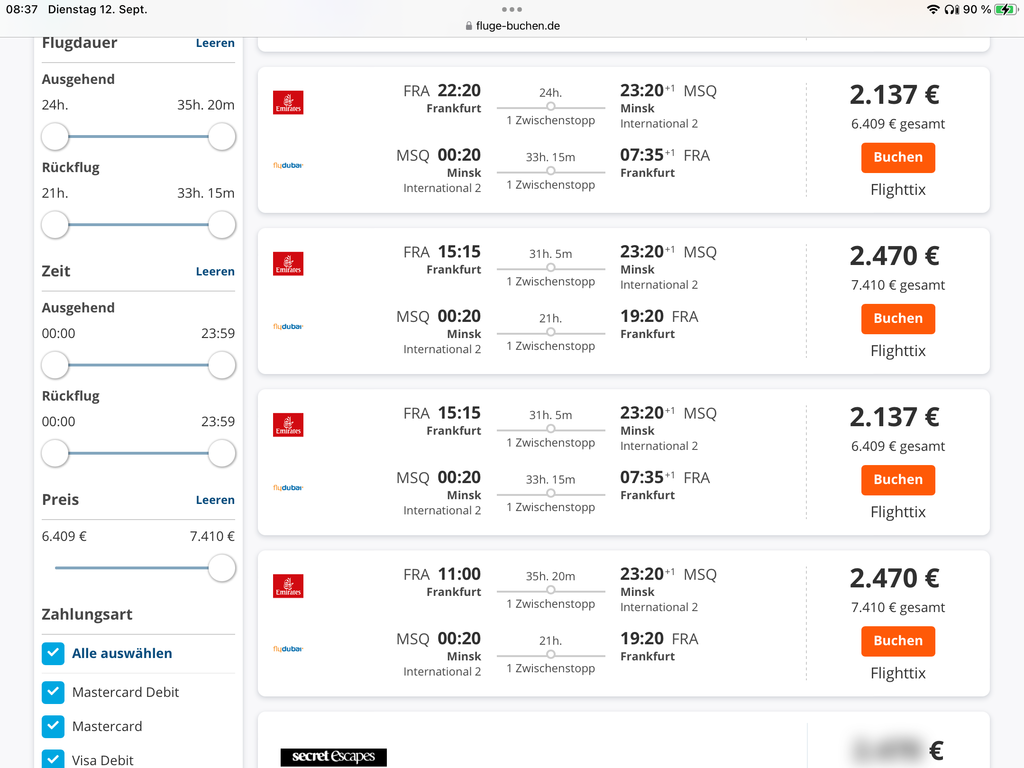
Task: Toggle the Alle auswählen checkbox
Action: coord(53,653)
